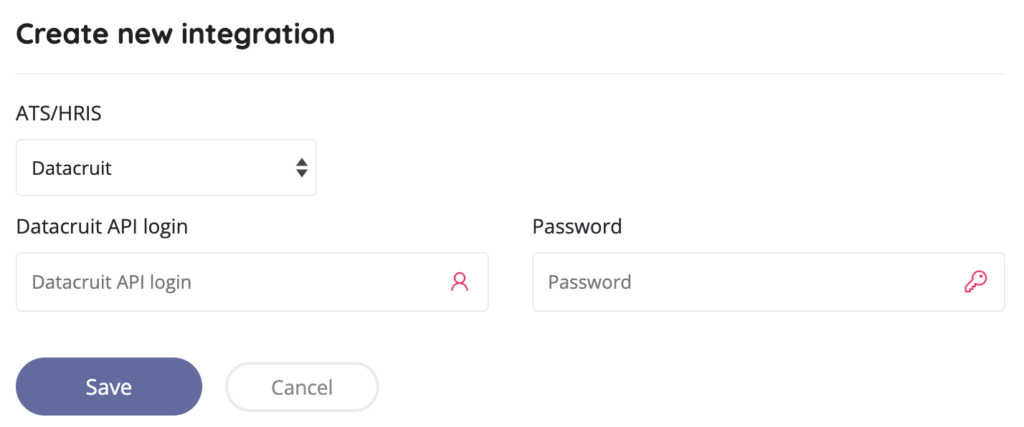
Task: Click the "Save" text on purple button
Action: (109, 387)
